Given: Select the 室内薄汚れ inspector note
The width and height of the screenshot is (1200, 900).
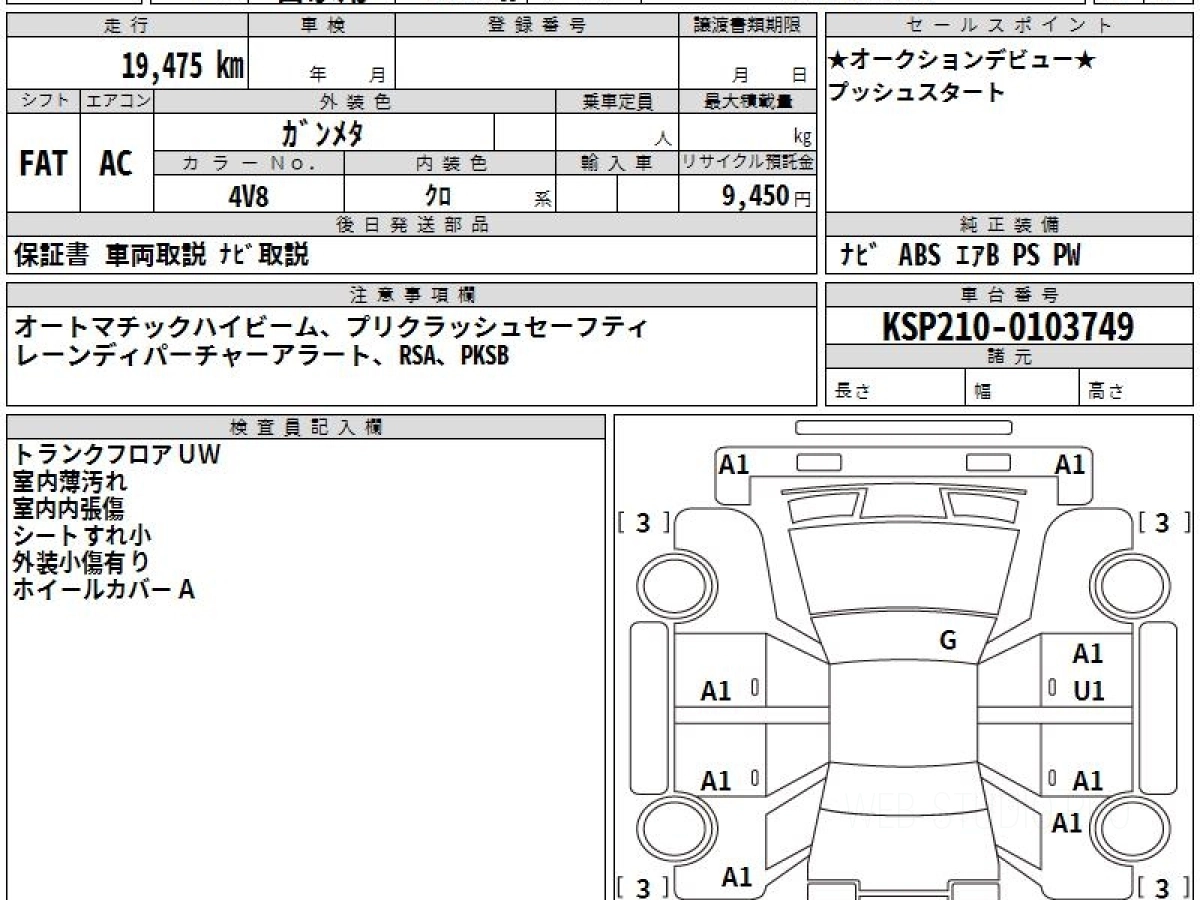Looking at the screenshot, I should coord(70,481).
